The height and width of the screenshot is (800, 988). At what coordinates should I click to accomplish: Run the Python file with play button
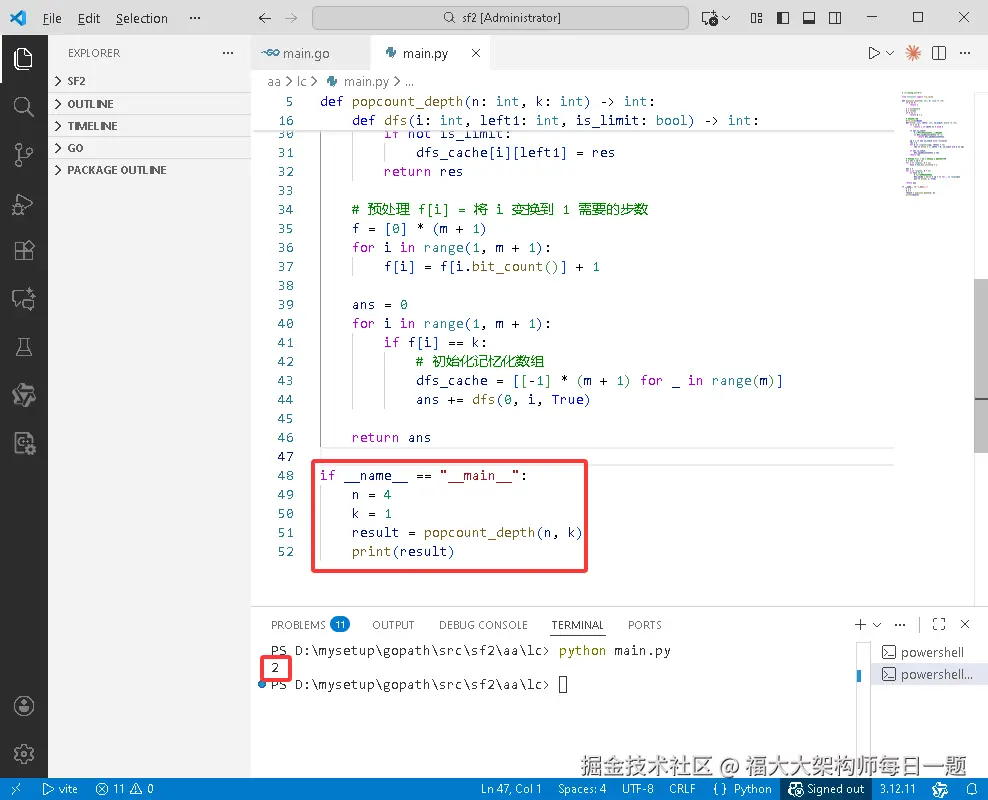873,53
